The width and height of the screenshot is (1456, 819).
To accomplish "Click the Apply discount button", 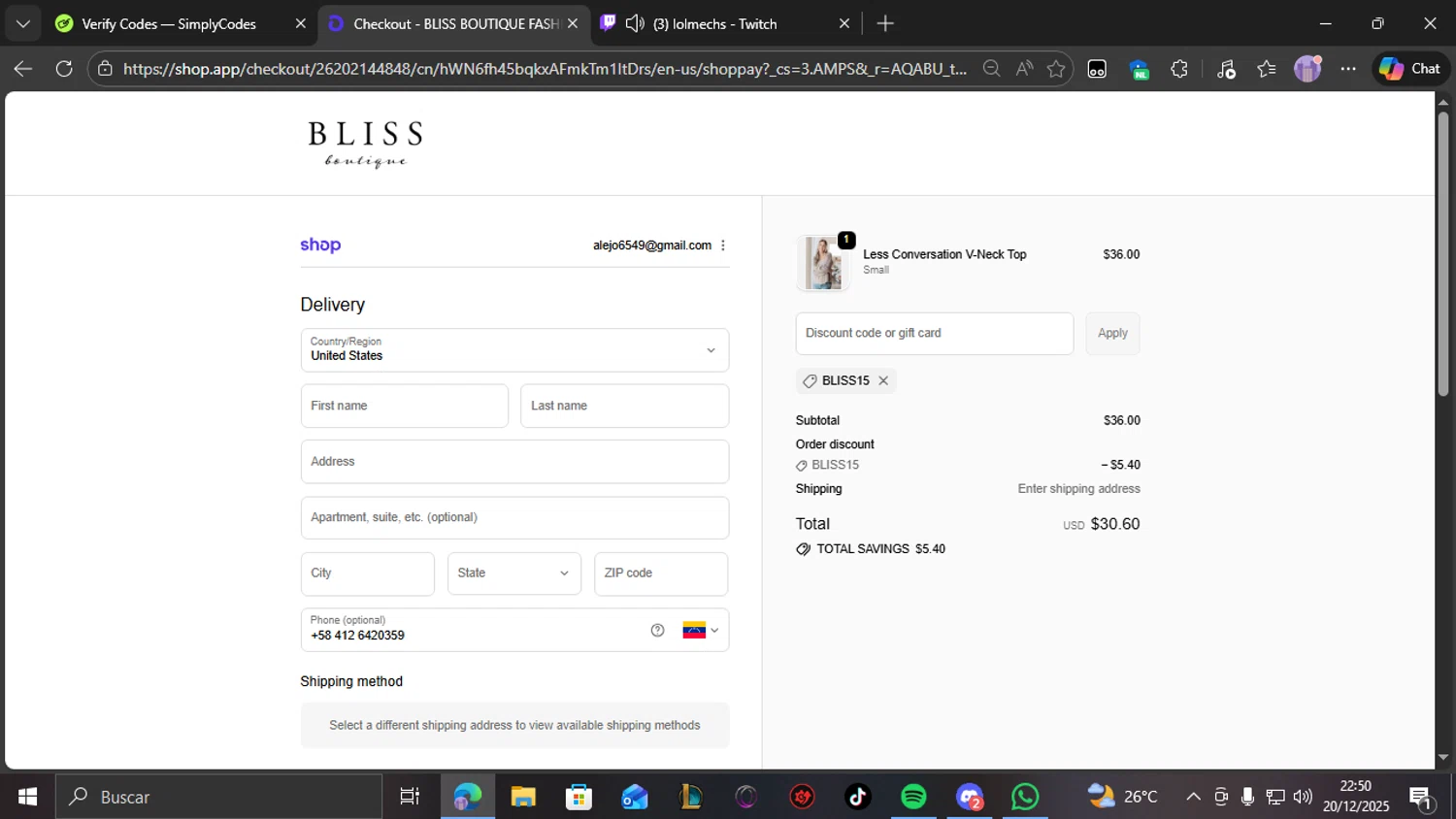I will [x=1112, y=334].
